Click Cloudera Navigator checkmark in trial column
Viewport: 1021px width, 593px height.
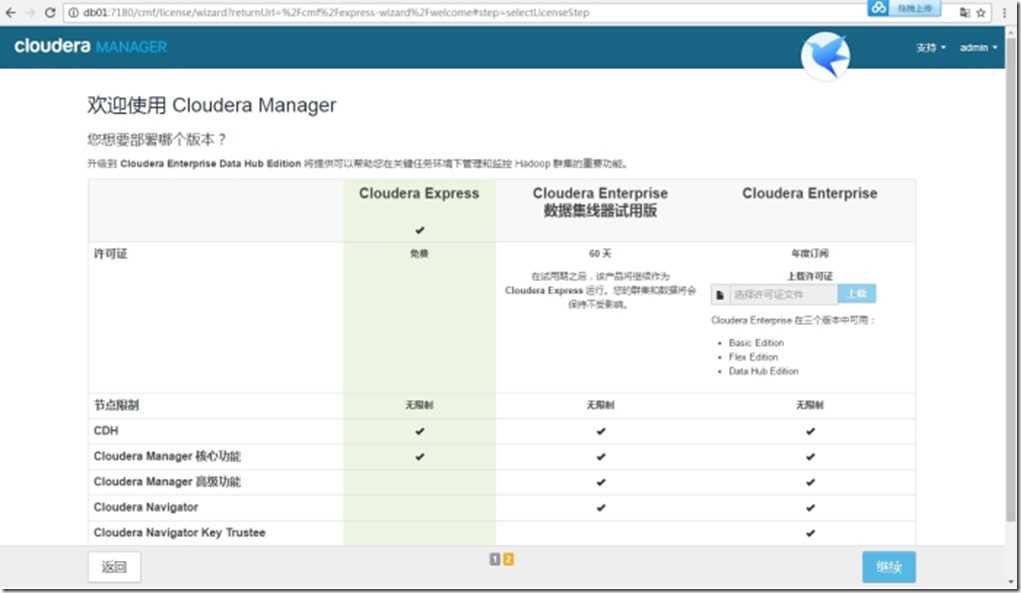(x=600, y=508)
